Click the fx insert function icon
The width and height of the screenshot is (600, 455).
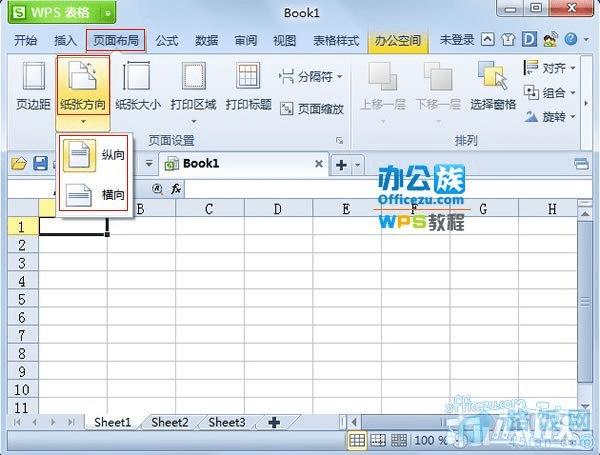[176, 189]
